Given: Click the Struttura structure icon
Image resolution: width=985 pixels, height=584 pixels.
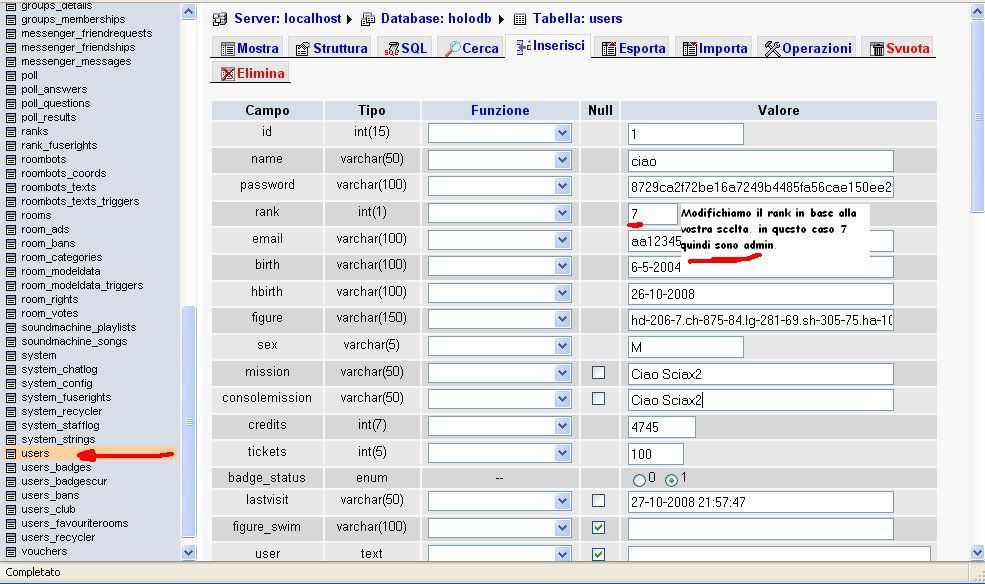Looking at the screenshot, I should [303, 49].
